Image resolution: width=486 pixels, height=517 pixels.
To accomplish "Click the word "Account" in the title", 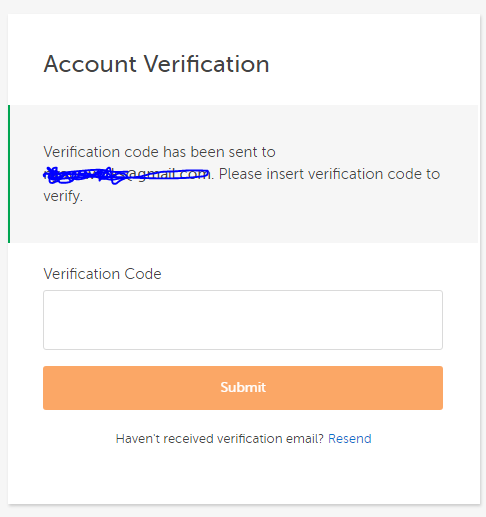I will pos(90,64).
